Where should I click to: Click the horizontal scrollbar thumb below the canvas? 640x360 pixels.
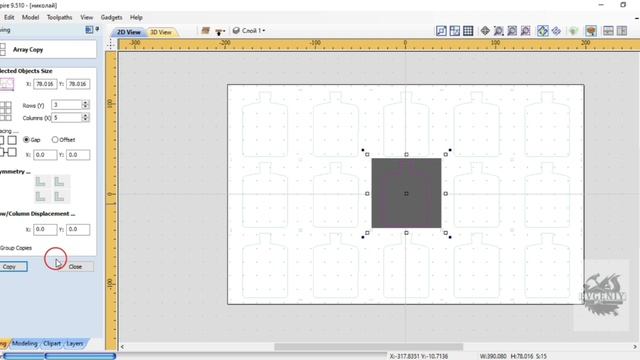pos(369,347)
